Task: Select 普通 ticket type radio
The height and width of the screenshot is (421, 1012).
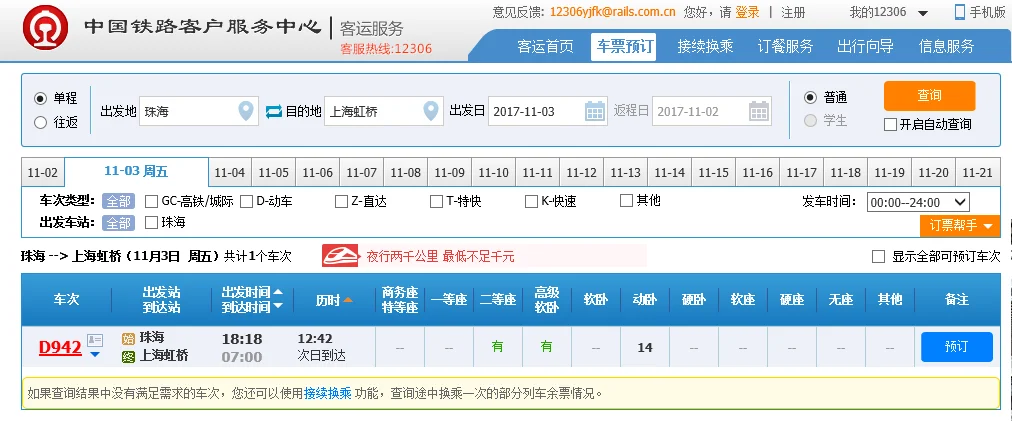Action: pos(811,98)
